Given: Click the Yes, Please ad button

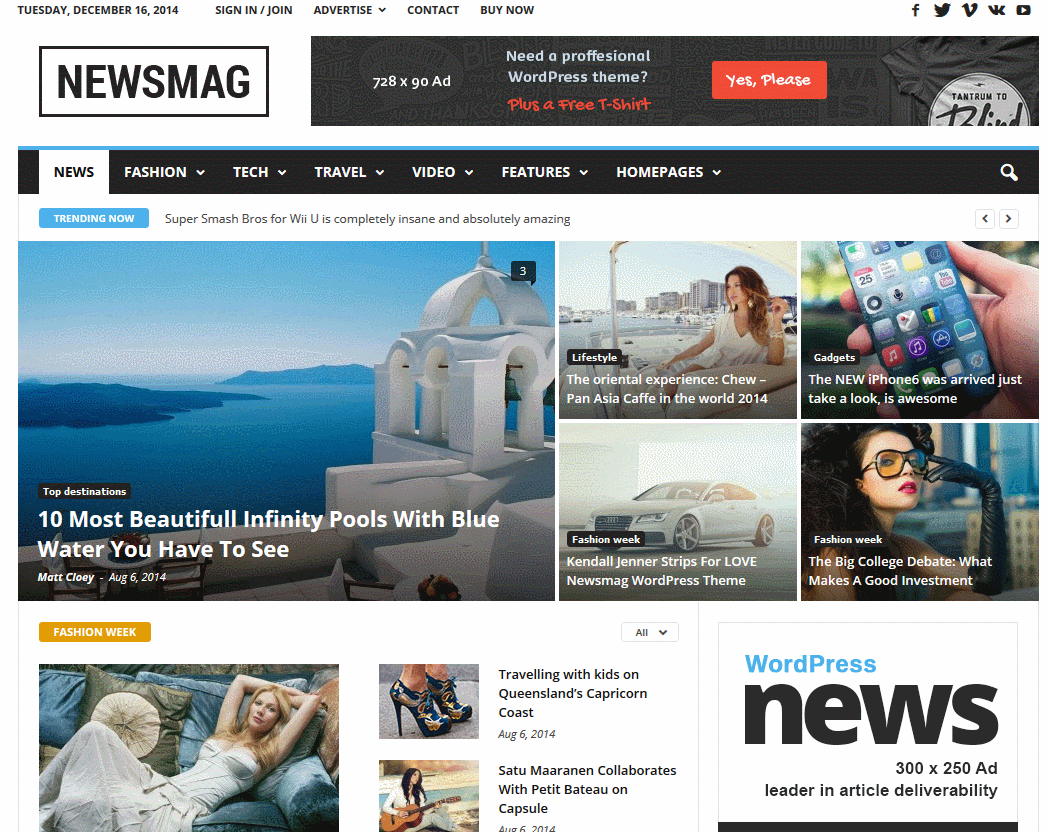Looking at the screenshot, I should 769,80.
